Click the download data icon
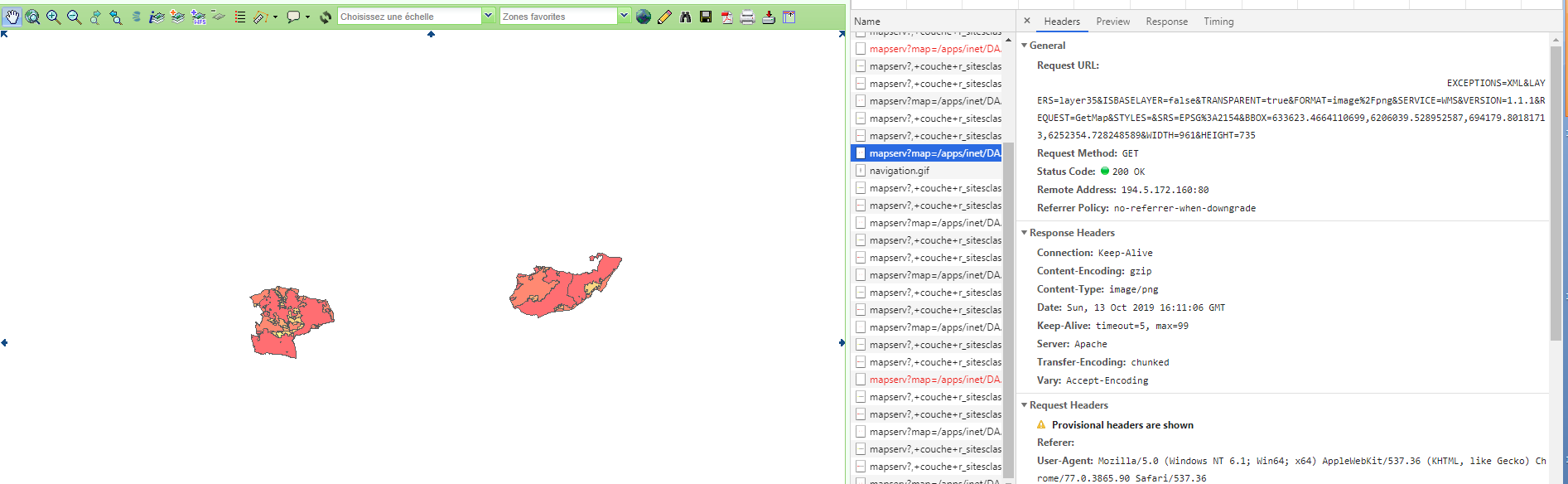1568x484 pixels. [769, 17]
